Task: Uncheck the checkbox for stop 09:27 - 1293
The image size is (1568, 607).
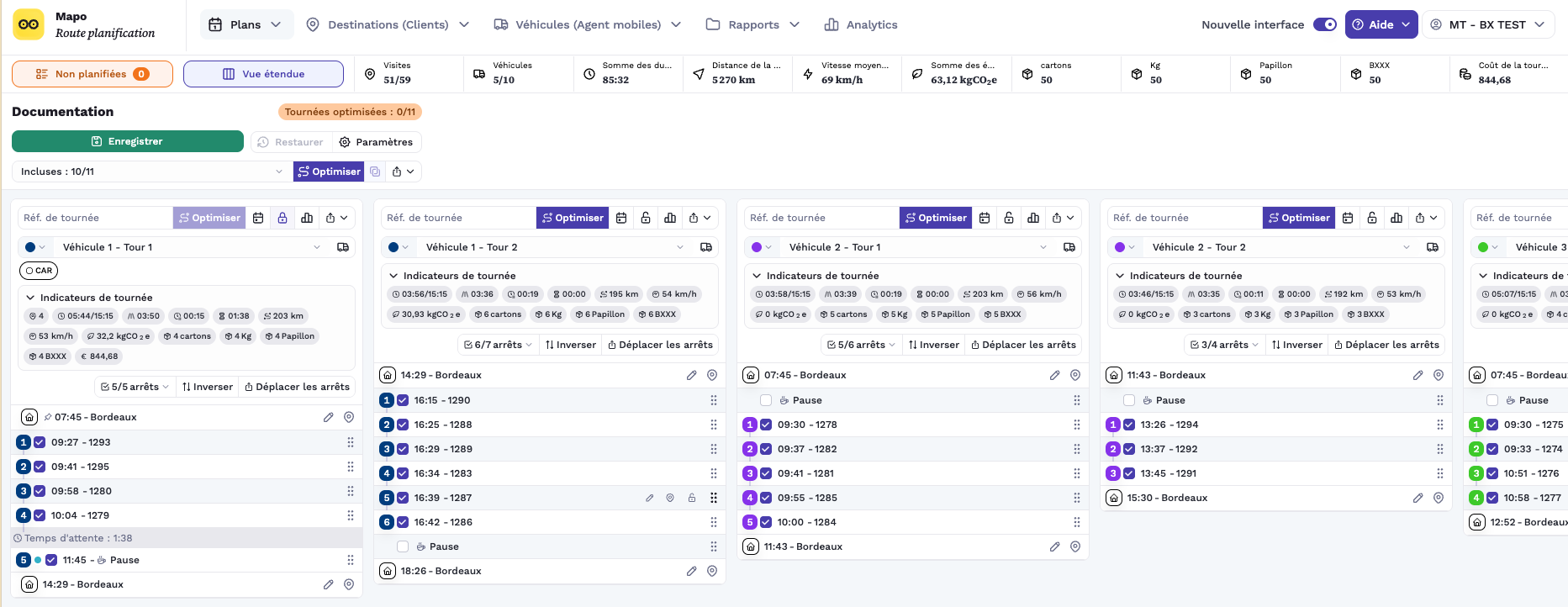Action: click(x=40, y=442)
